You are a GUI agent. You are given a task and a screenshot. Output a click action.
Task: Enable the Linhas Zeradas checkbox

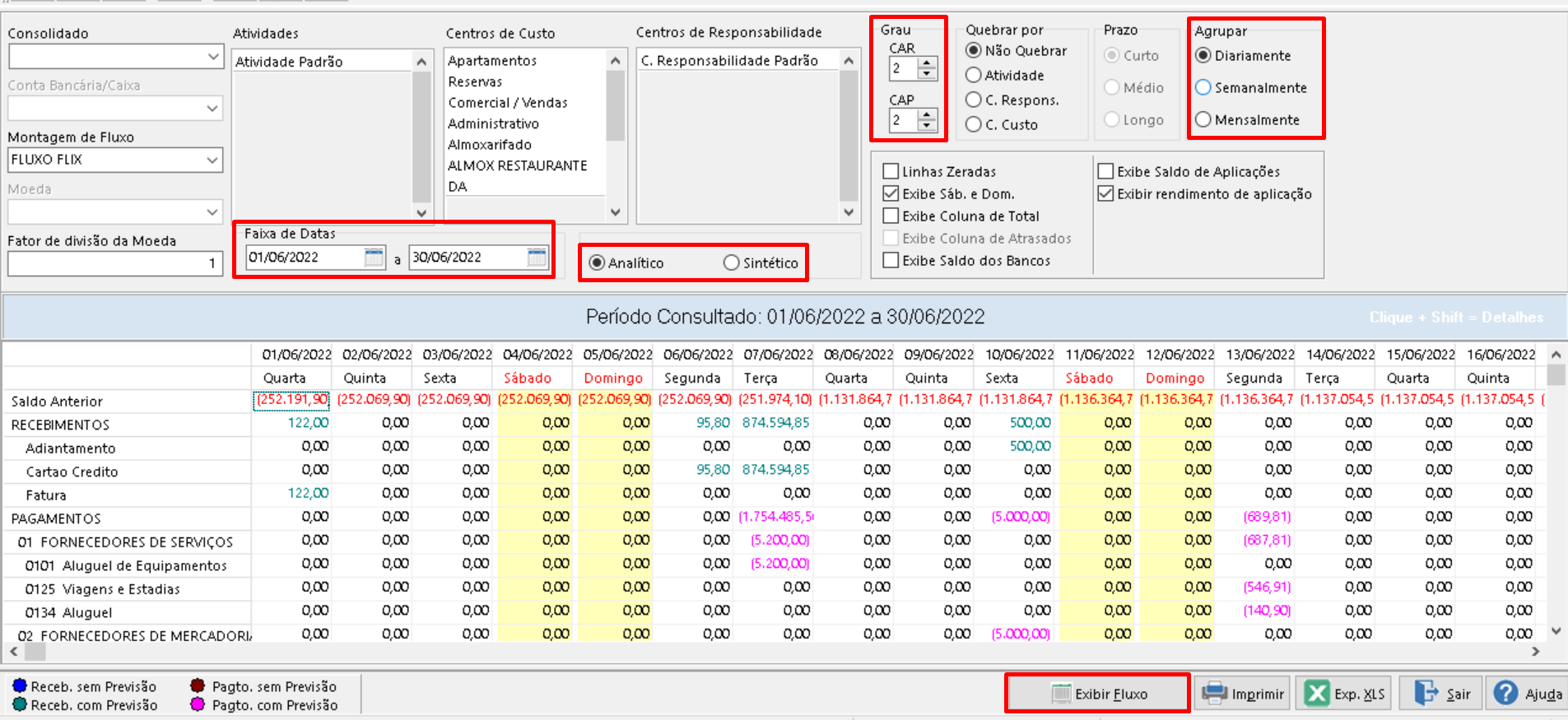tap(891, 171)
